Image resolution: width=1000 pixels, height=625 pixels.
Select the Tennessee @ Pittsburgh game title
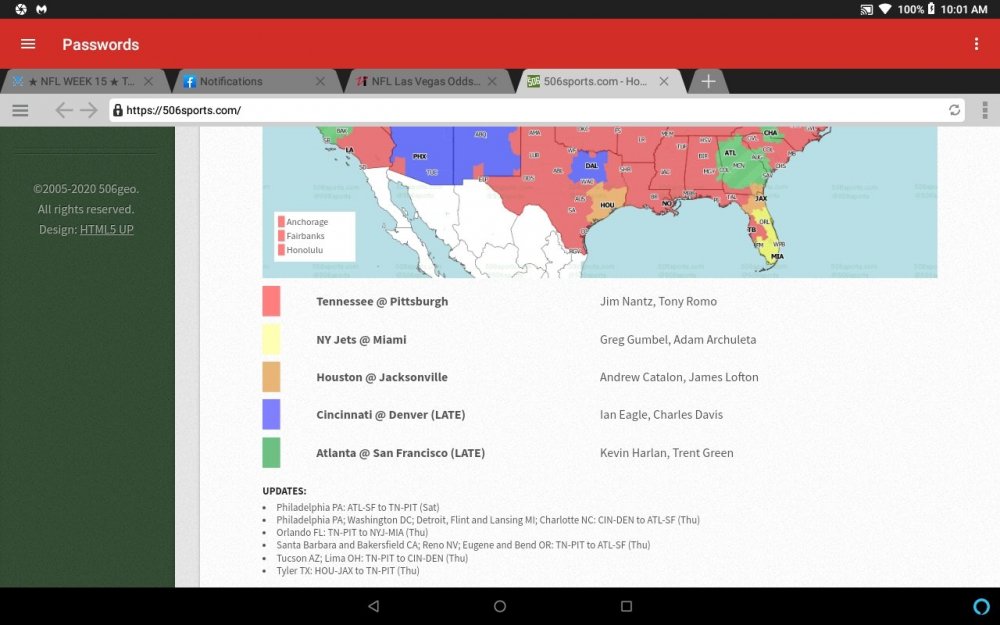382,302
